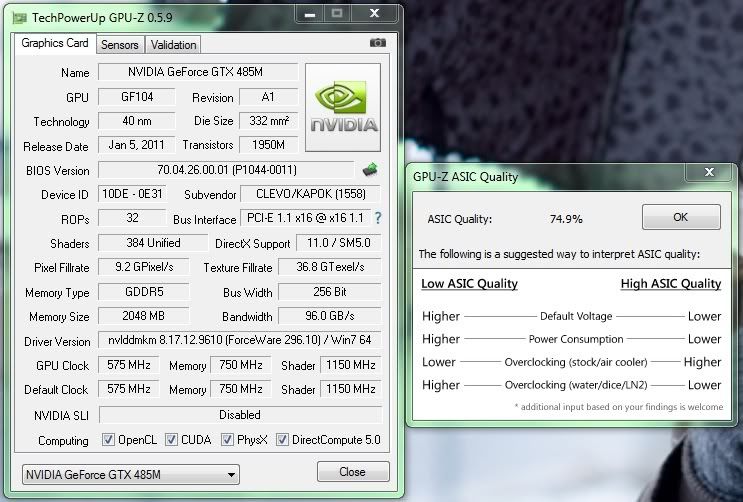Image resolution: width=743 pixels, height=502 pixels.
Task: Click the NVIDIA SLI field showing Disabled
Action: (240, 415)
